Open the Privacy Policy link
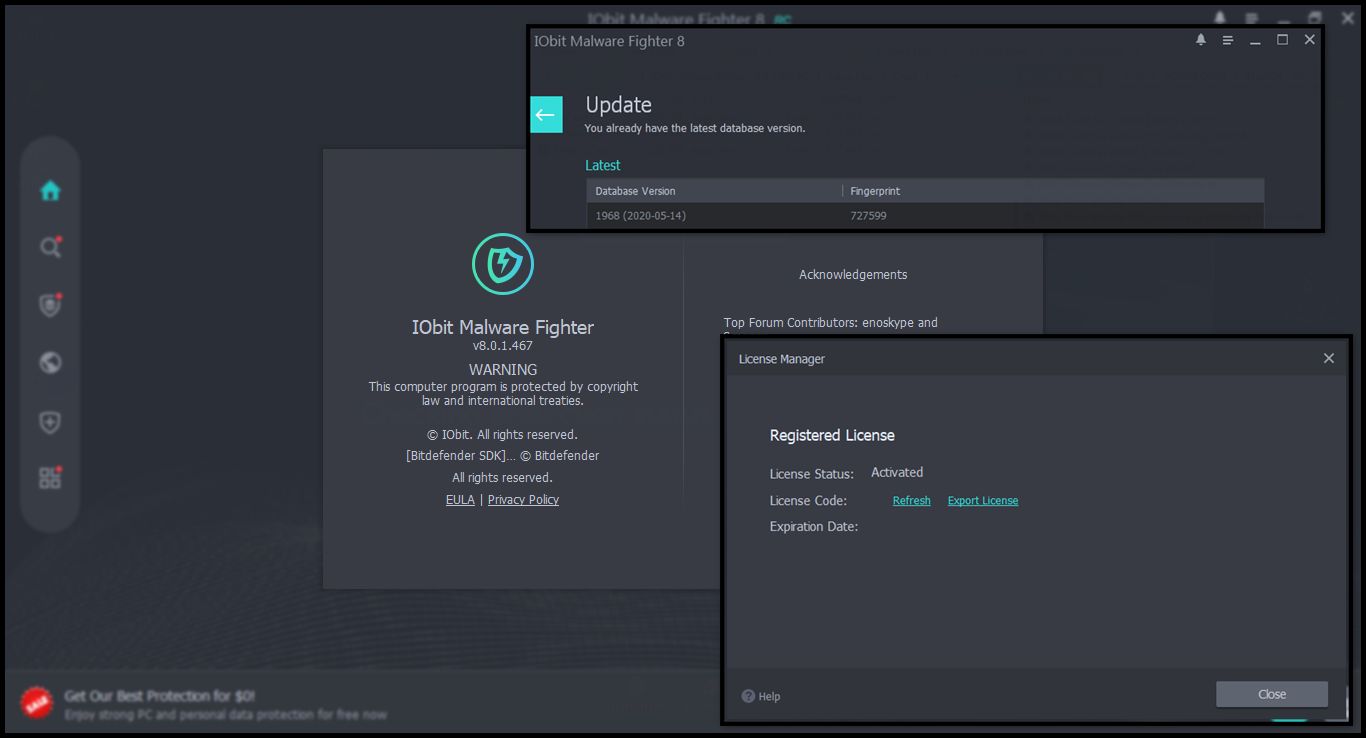1366x738 pixels. pyautogui.click(x=523, y=500)
